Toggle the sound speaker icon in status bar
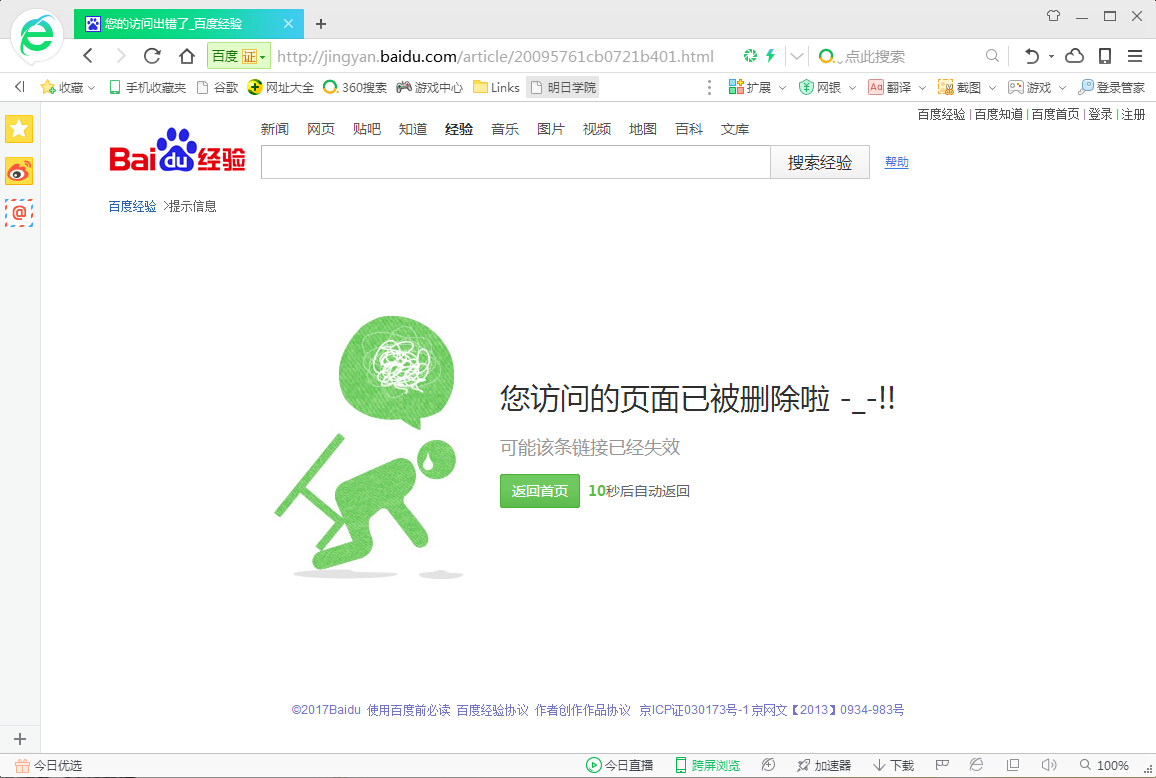The image size is (1156, 778). point(1048,765)
